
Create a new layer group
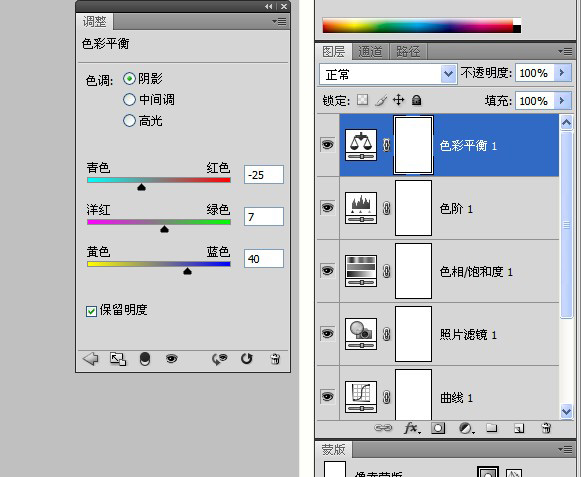pos(492,428)
